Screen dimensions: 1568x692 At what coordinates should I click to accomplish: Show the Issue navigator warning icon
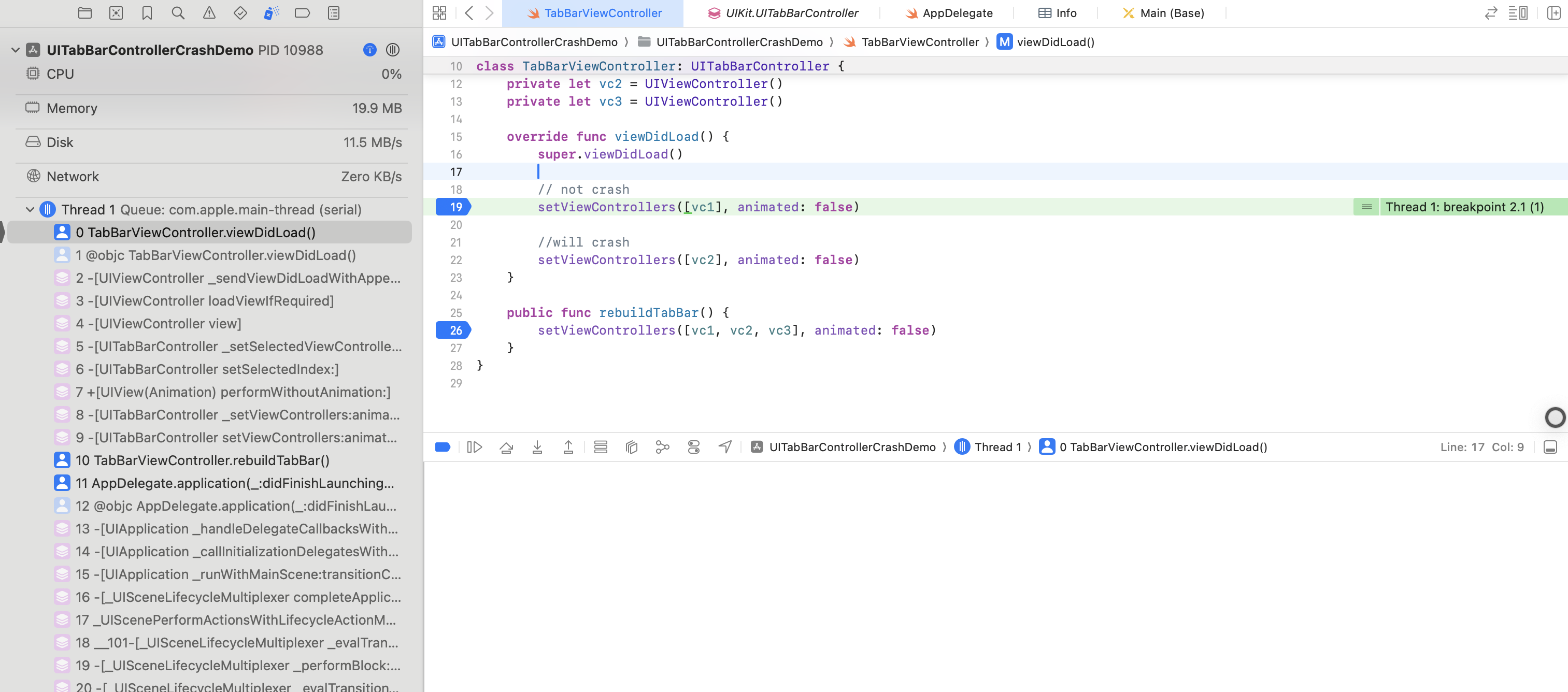tap(209, 13)
